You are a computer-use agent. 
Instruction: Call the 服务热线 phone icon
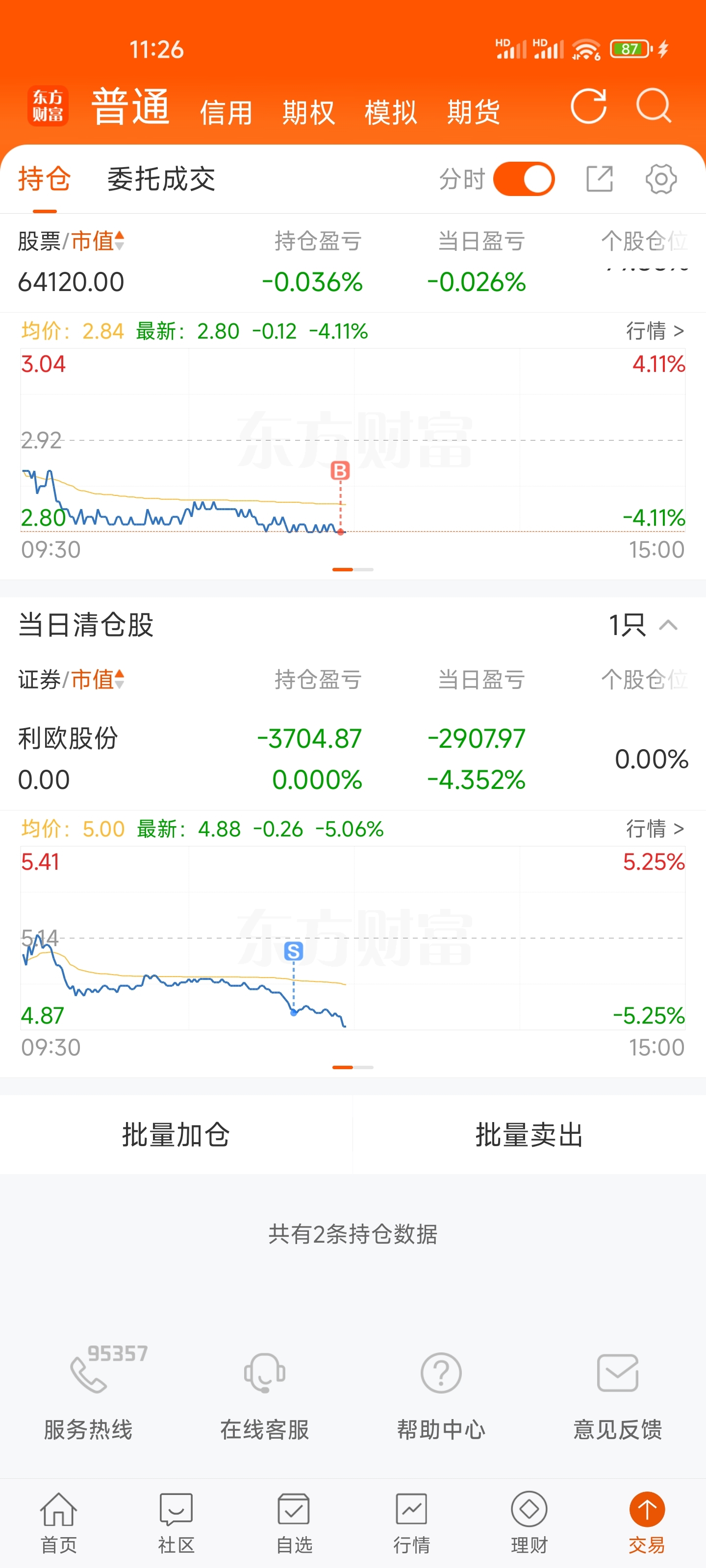(x=89, y=1374)
